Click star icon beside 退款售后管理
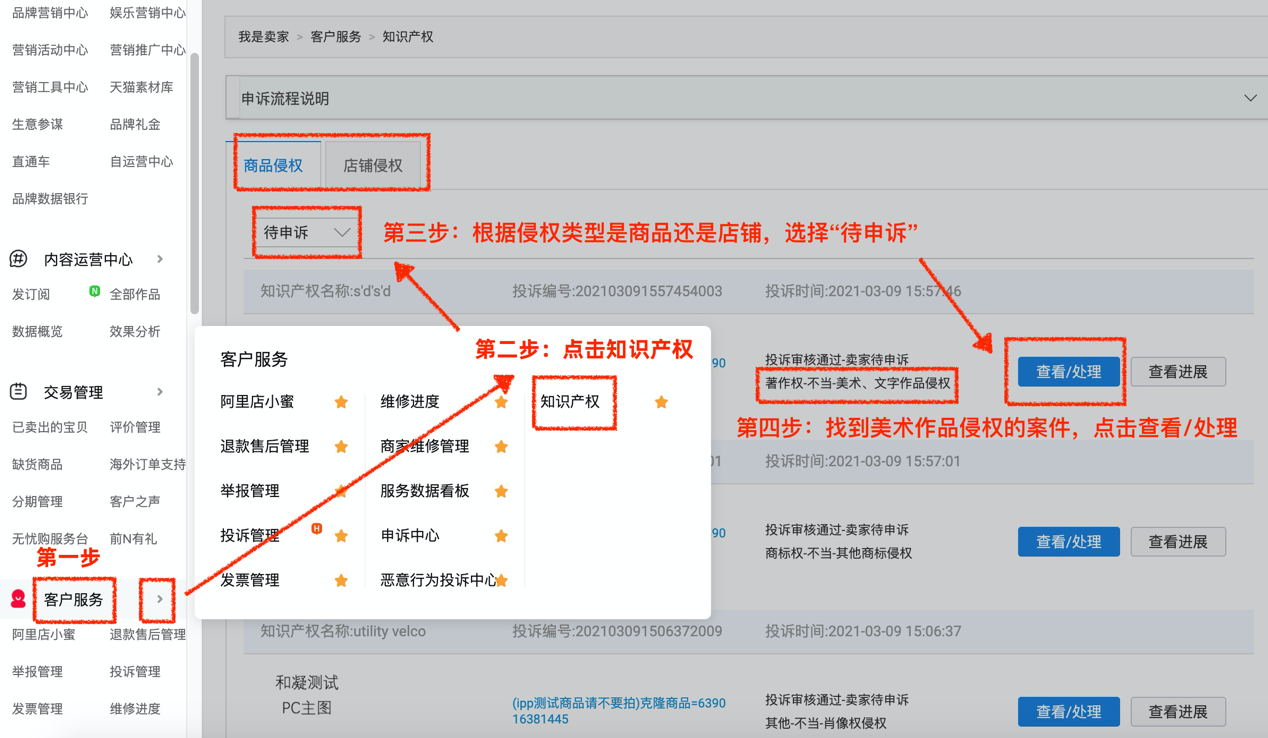The height and width of the screenshot is (738, 1268). tap(341, 447)
